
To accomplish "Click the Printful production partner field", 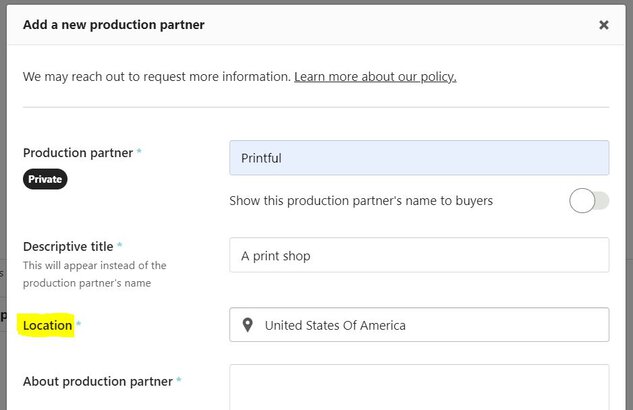I will (419, 158).
